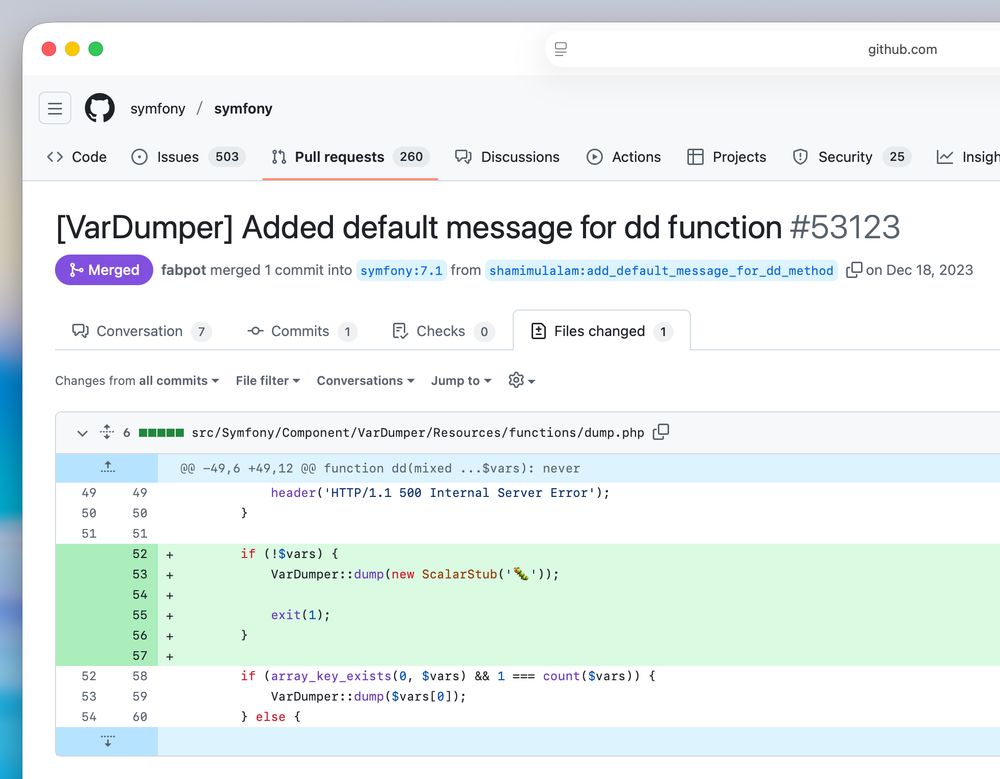Image resolution: width=1000 pixels, height=779 pixels.
Task: Open Jump to dropdown
Action: pos(461,380)
